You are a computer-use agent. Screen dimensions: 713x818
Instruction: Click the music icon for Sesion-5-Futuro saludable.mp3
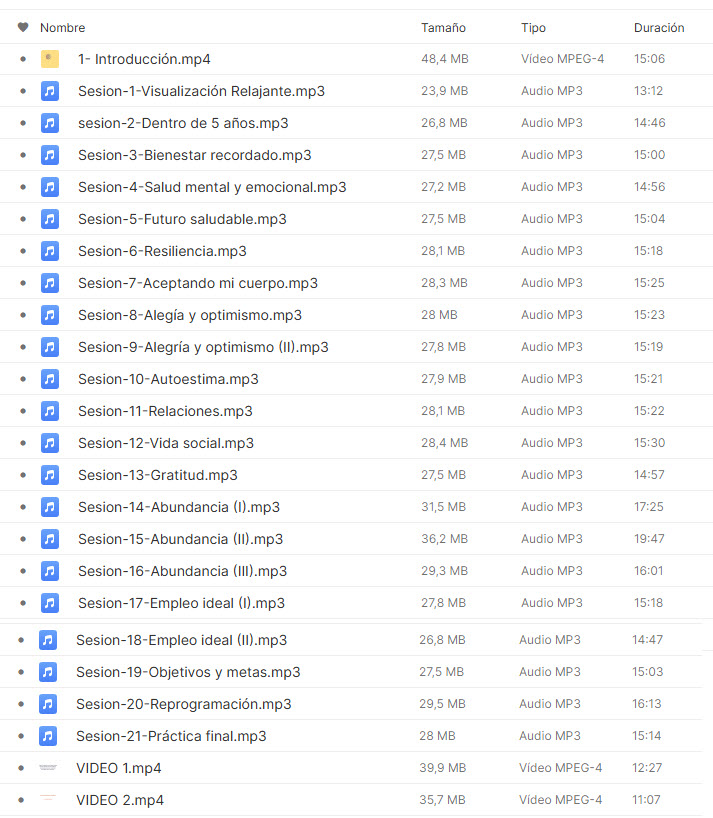pyautogui.click(x=50, y=219)
